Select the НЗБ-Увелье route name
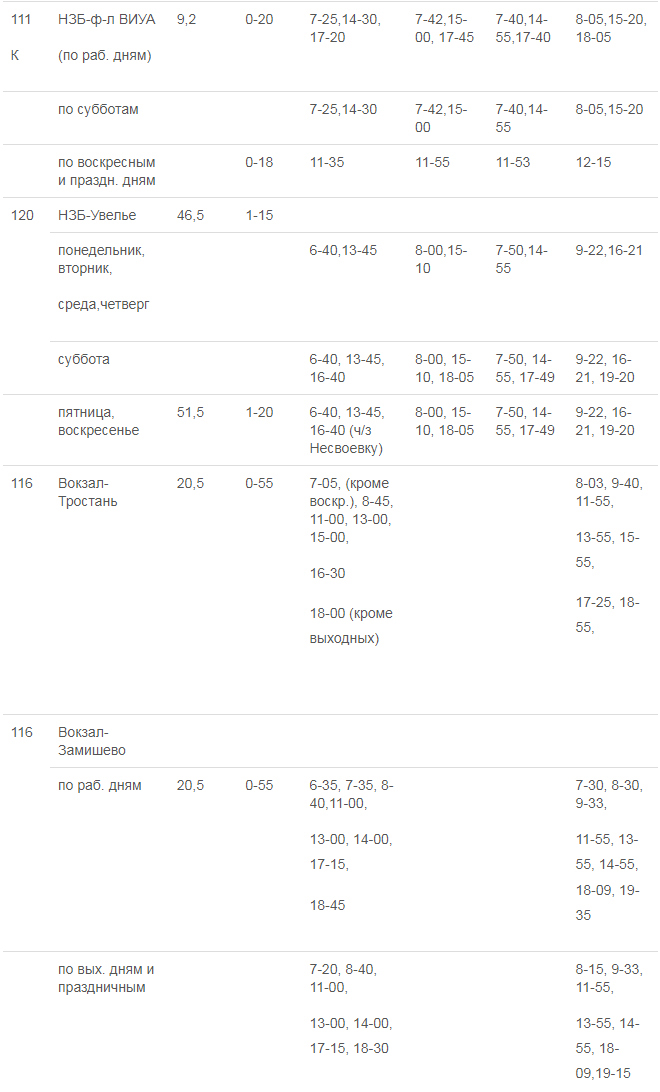 click(97, 215)
